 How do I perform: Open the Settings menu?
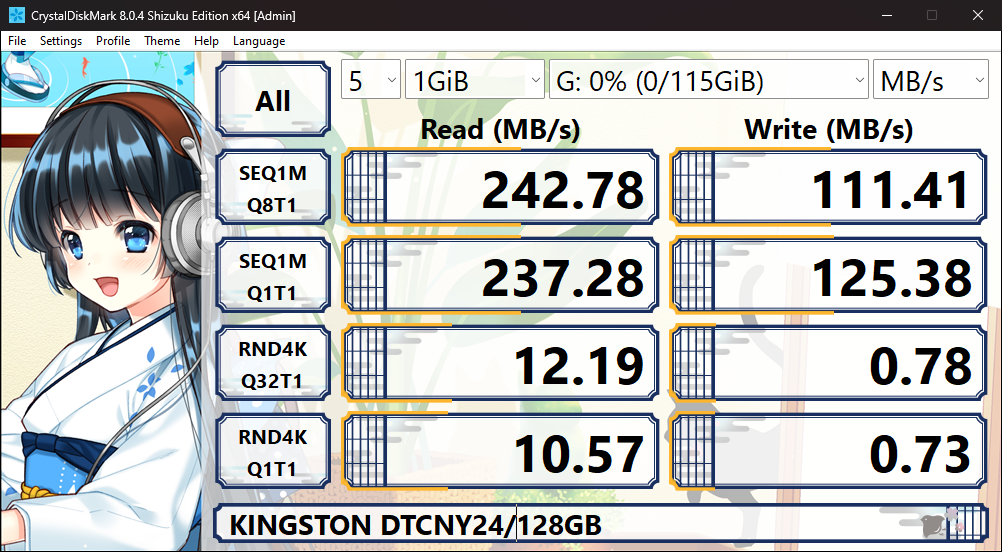(x=61, y=41)
